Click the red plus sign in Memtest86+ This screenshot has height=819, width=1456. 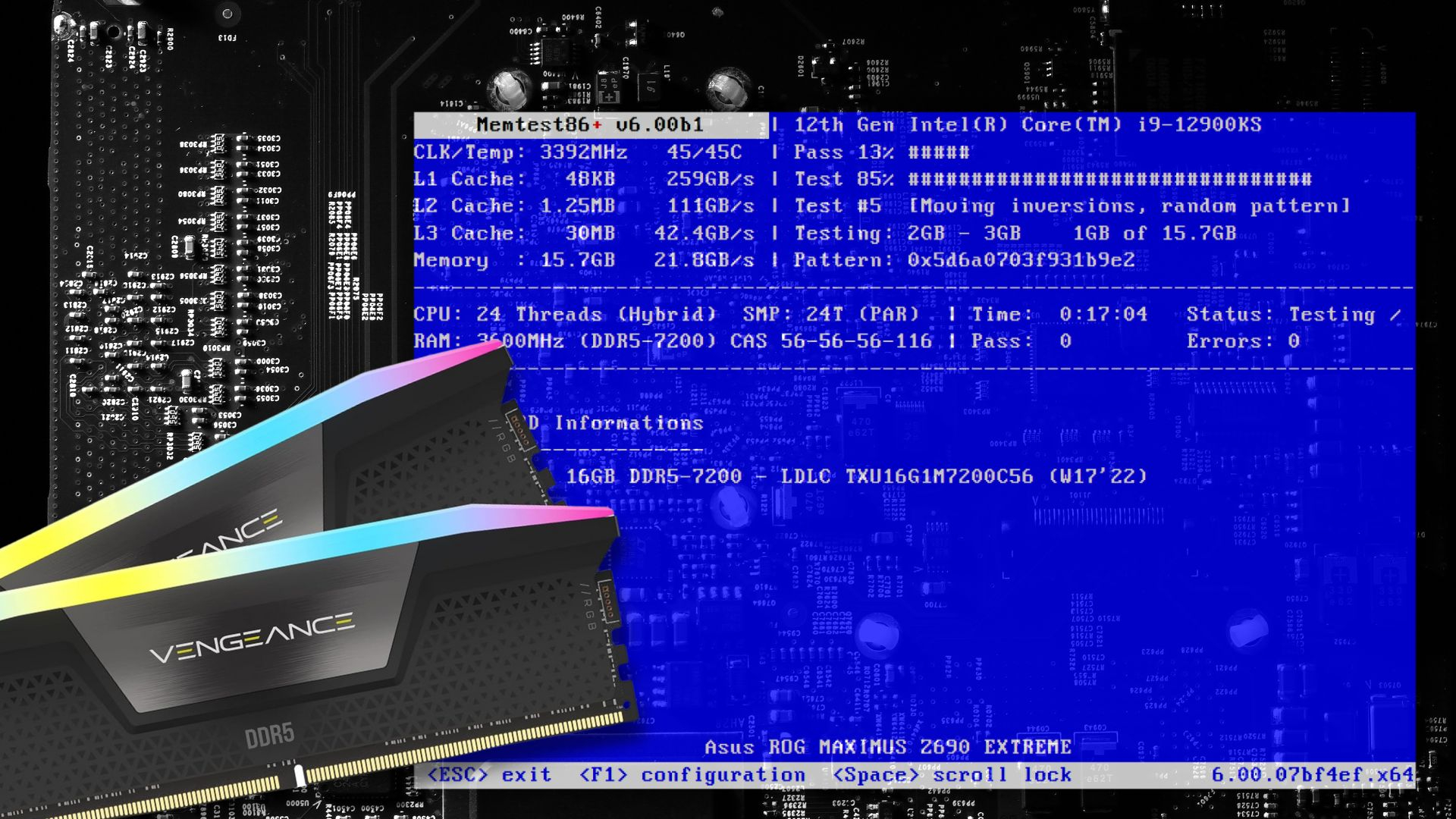[x=598, y=125]
